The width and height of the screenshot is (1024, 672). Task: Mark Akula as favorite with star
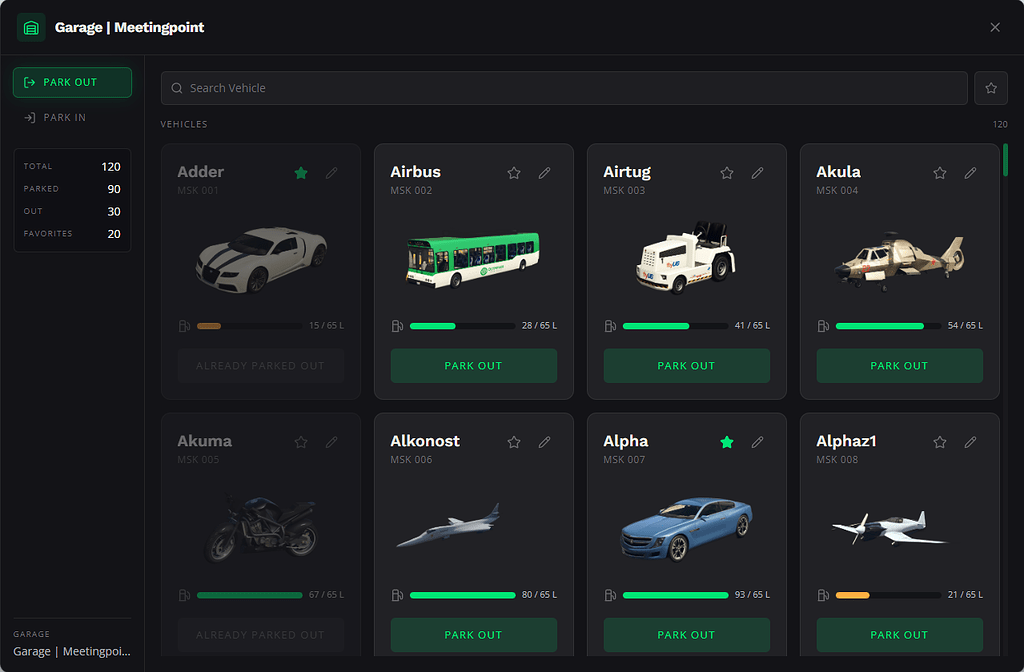[940, 173]
